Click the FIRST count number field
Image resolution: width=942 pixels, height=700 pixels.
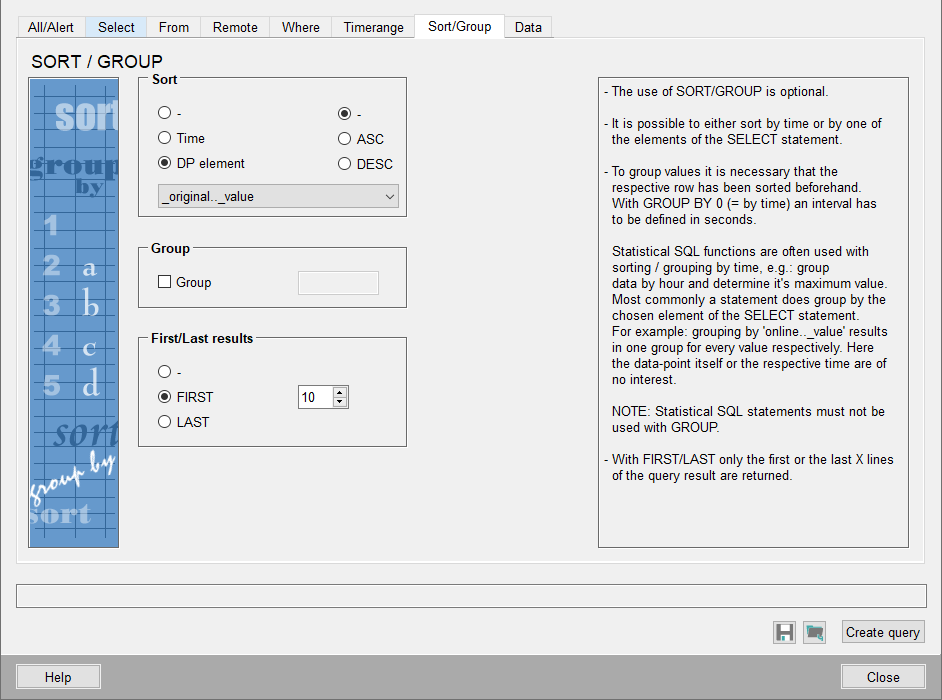314,397
